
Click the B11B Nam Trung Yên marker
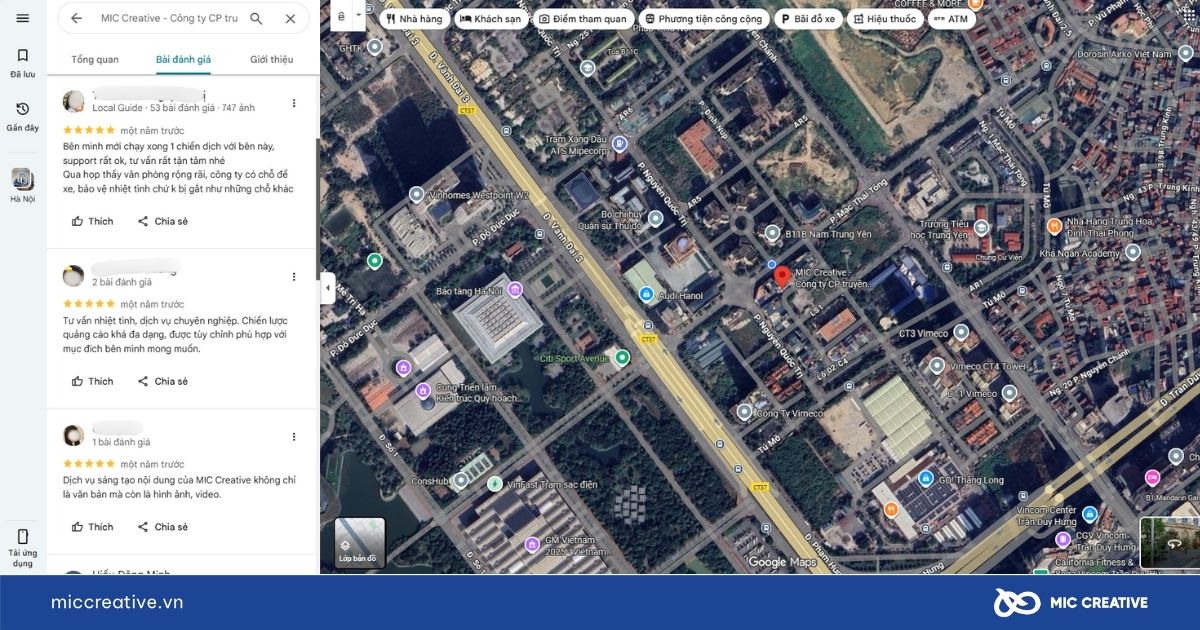tap(771, 233)
